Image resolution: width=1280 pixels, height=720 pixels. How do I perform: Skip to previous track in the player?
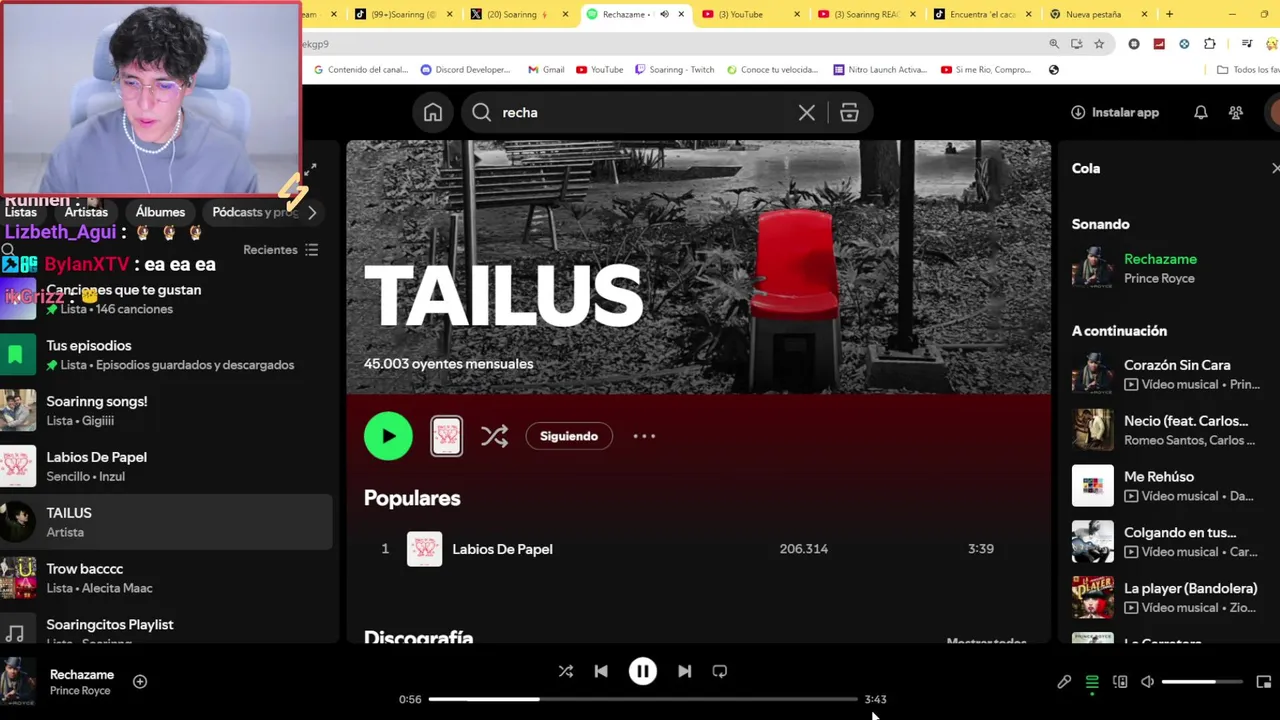click(x=601, y=672)
